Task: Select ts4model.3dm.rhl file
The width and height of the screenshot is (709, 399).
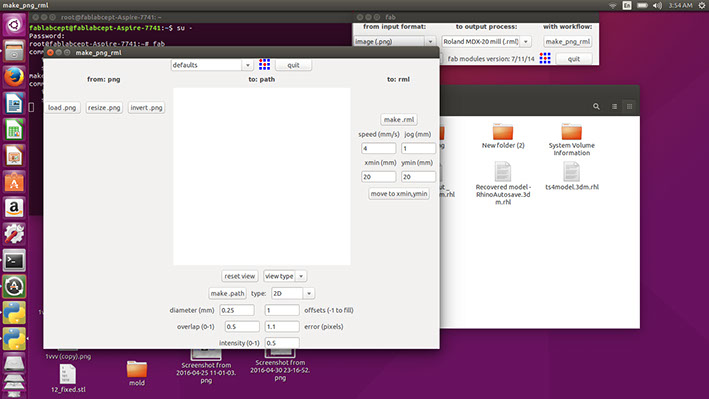Action: click(x=572, y=176)
